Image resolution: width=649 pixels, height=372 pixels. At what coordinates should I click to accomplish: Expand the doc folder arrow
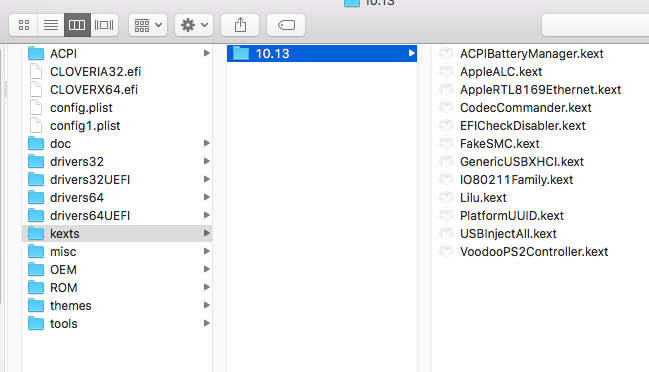click(x=207, y=144)
